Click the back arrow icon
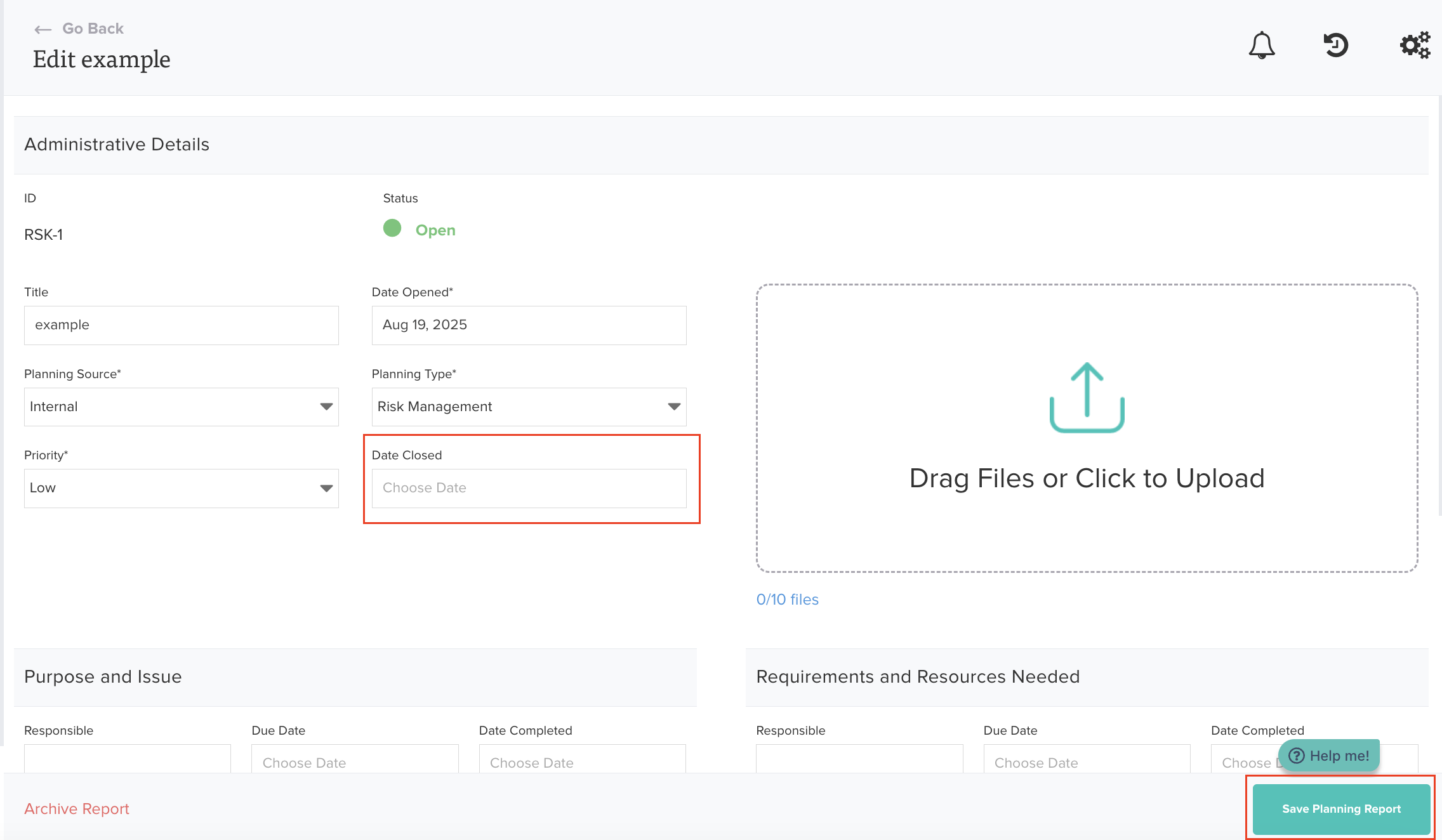Image resolution: width=1442 pixels, height=840 pixels. (x=43, y=29)
